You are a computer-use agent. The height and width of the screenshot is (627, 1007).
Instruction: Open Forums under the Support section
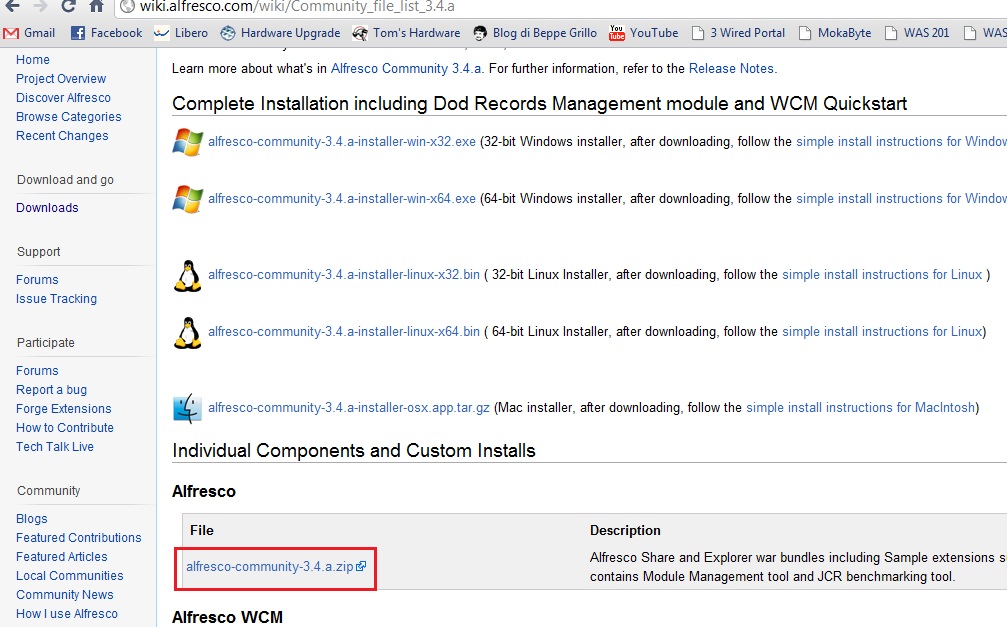[x=37, y=279]
